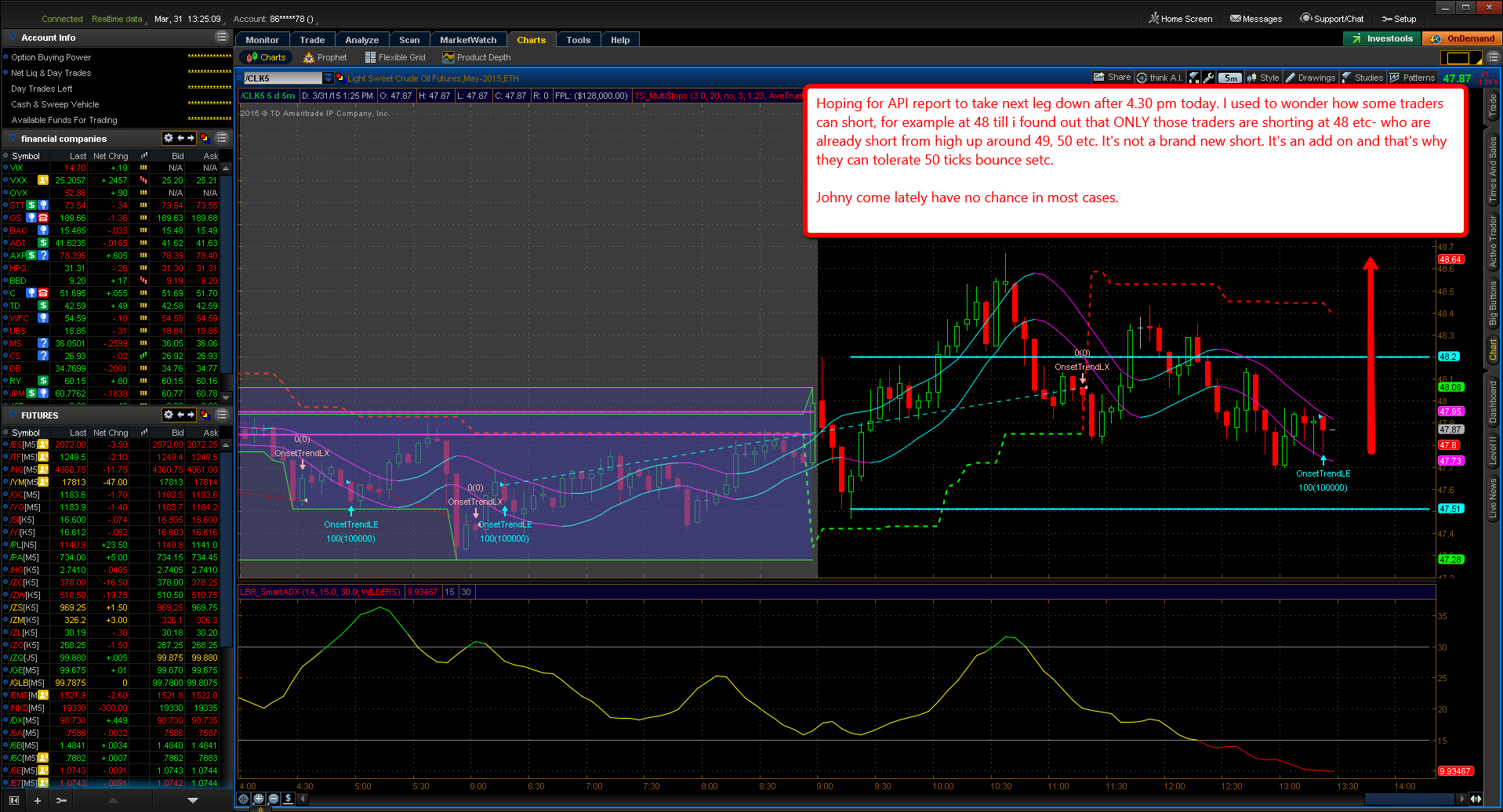
Task: Zoom out on the chart
Action: [274, 799]
